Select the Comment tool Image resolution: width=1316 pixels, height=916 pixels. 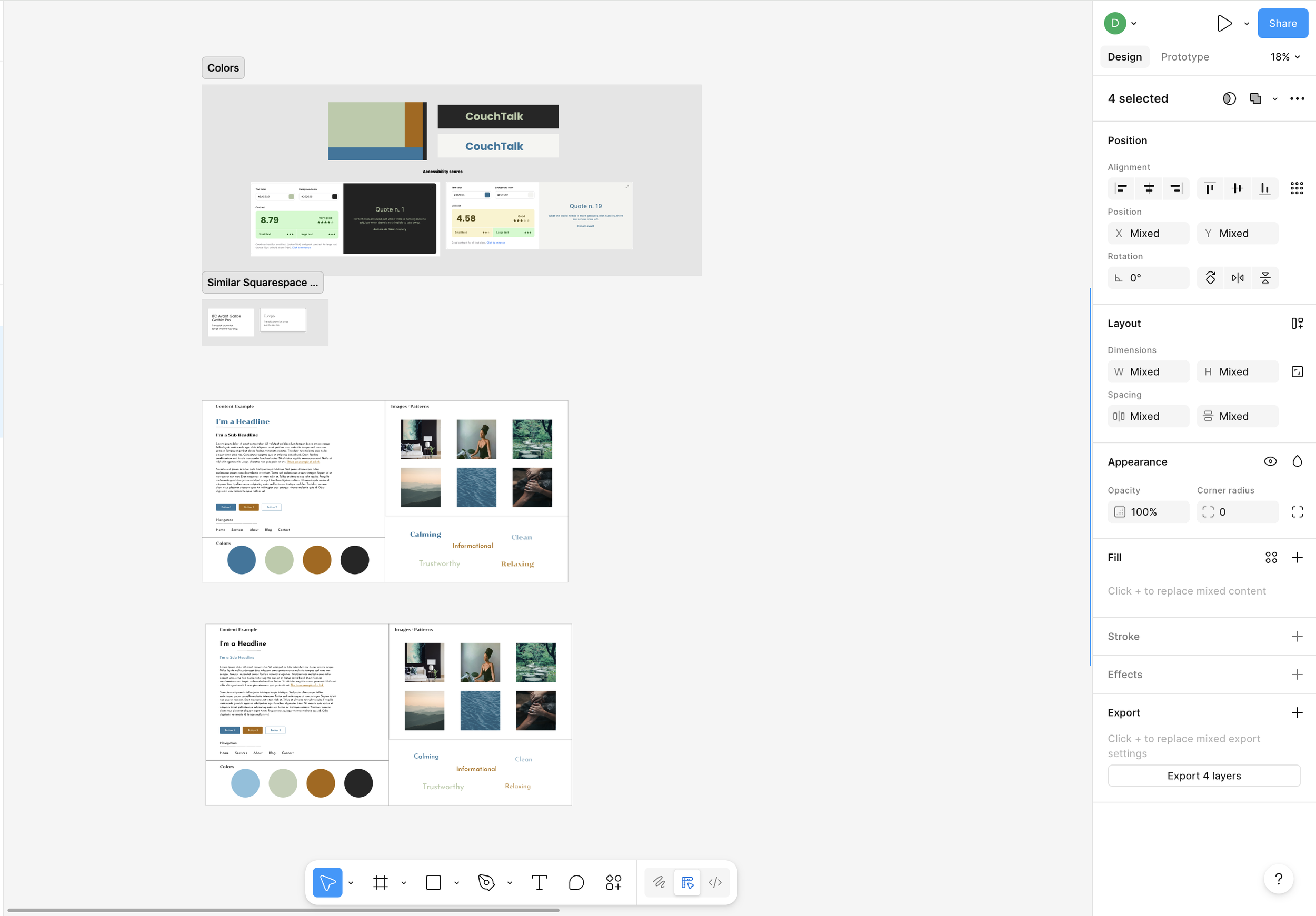(x=576, y=882)
